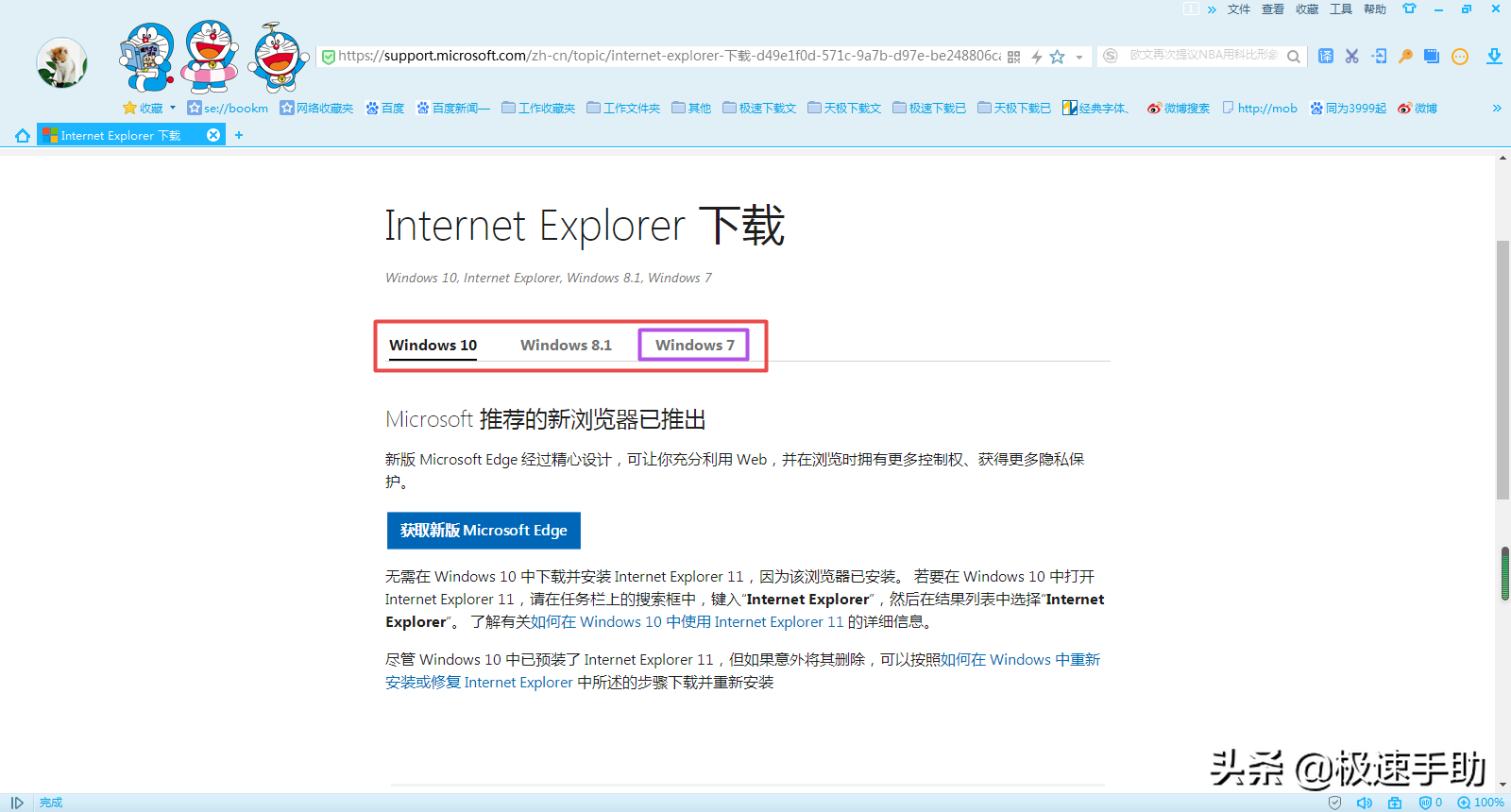
Task: Expand the 收藏 favorites dropdown arrow
Action: click(x=173, y=108)
